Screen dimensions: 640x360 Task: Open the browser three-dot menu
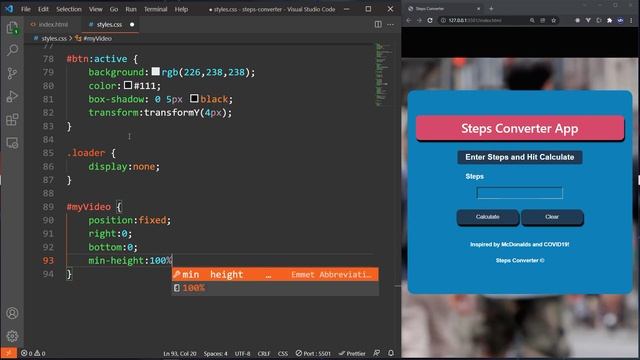coord(631,20)
